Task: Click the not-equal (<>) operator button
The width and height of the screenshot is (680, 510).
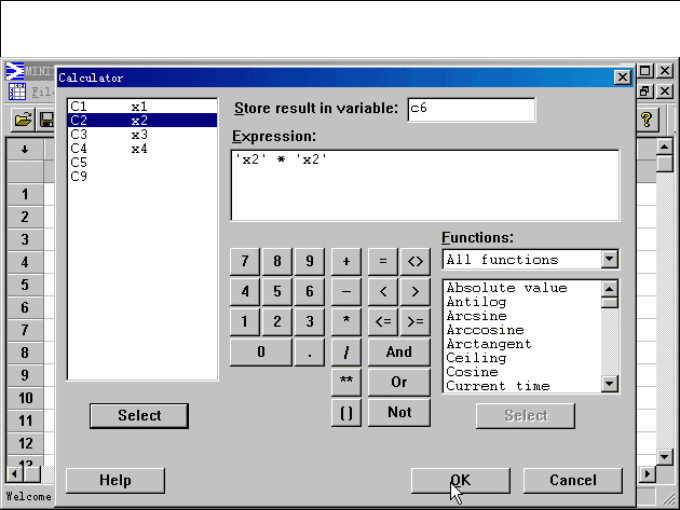Action: click(x=414, y=261)
